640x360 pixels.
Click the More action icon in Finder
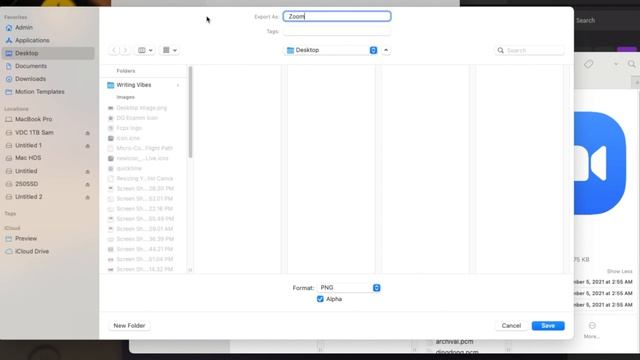pyautogui.click(x=592, y=325)
